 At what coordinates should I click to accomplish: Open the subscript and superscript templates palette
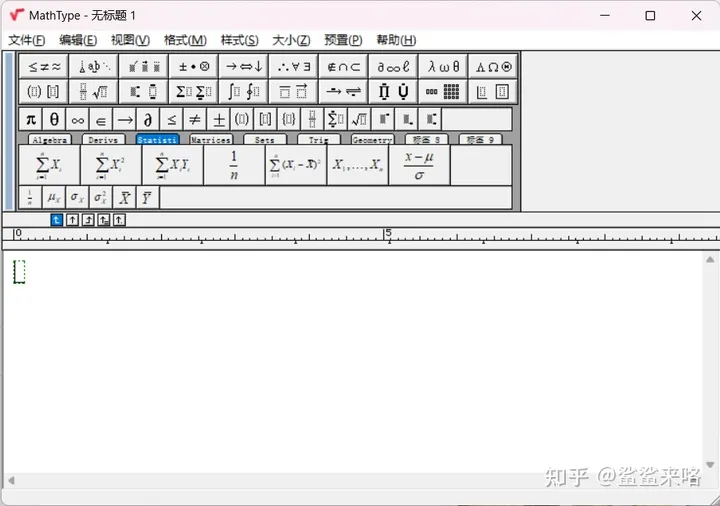pyautogui.click(x=144, y=91)
